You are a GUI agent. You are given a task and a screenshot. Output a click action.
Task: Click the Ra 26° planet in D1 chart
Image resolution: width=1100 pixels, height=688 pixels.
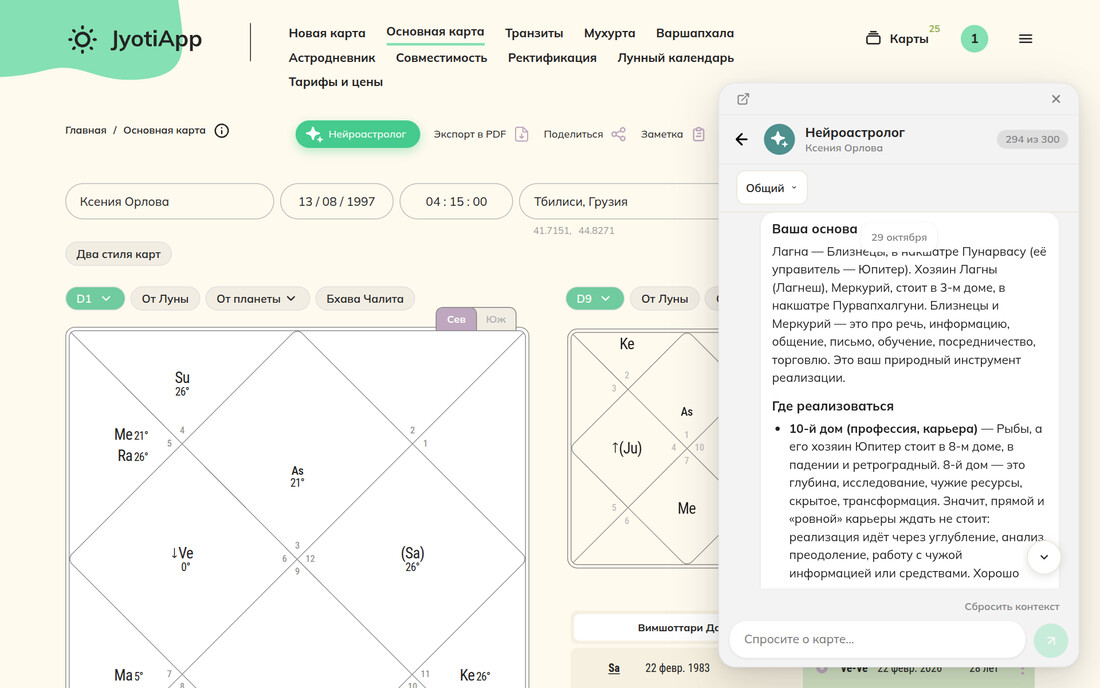[x=133, y=456]
